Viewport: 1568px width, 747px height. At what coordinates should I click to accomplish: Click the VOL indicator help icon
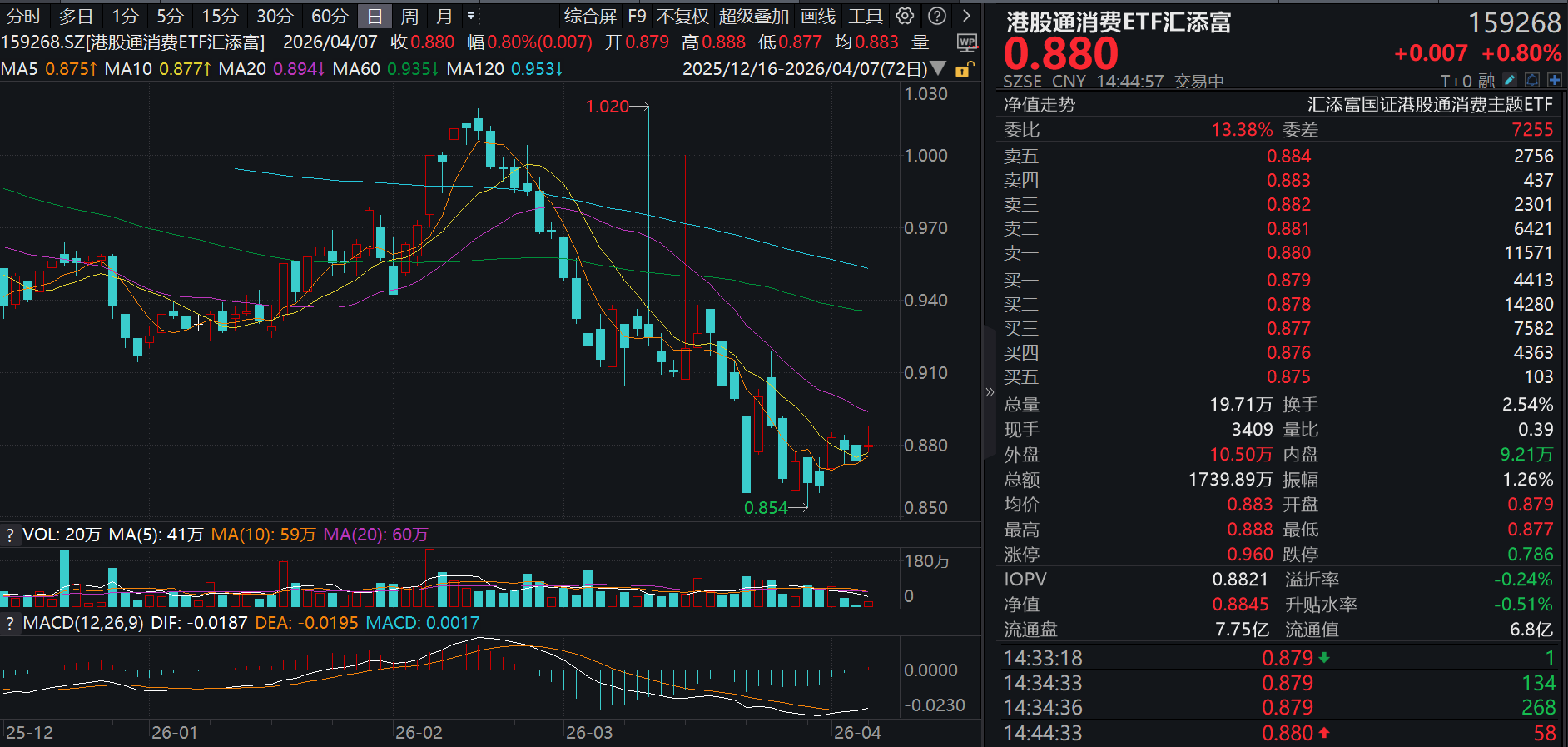point(10,535)
